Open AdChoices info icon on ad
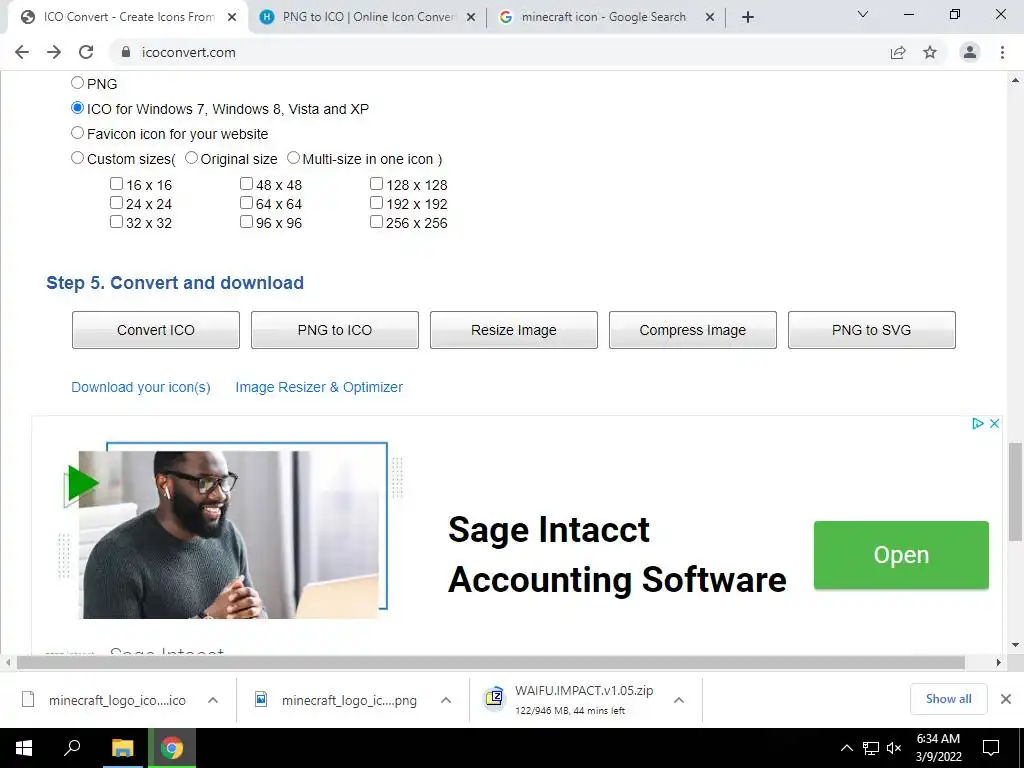This screenshot has height=768, width=1024. 978,423
